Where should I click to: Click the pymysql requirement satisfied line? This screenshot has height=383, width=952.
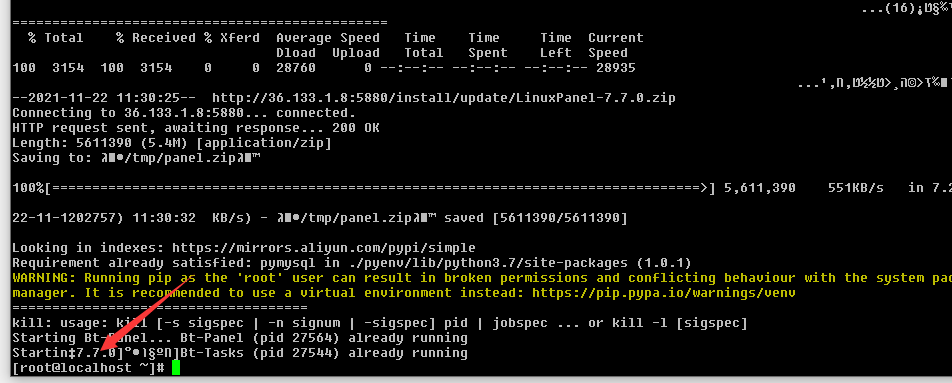352,263
